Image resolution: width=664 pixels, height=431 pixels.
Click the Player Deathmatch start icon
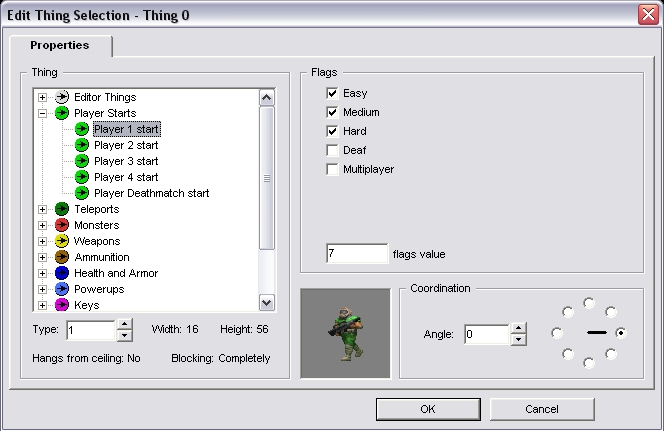[x=82, y=193]
